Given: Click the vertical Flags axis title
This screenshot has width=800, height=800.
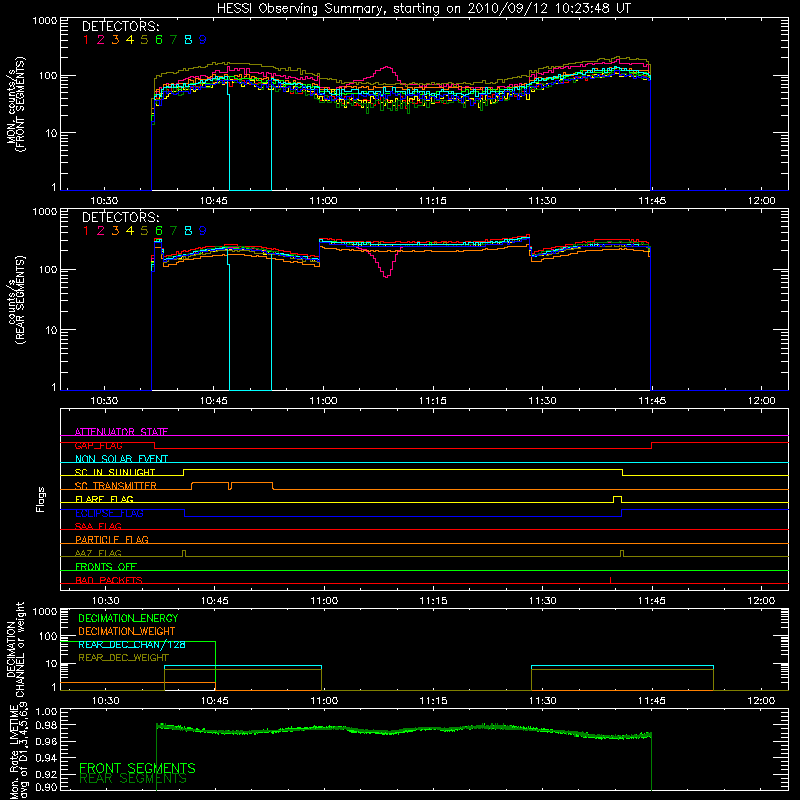Looking at the screenshot, I should [41, 499].
